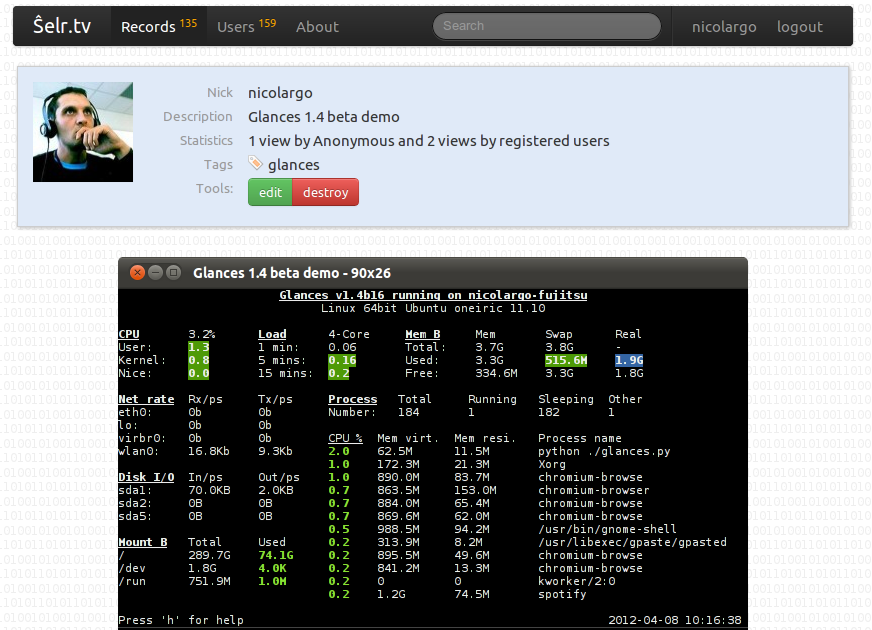Close the Glances terminal window
872x630 pixels.
(137, 272)
